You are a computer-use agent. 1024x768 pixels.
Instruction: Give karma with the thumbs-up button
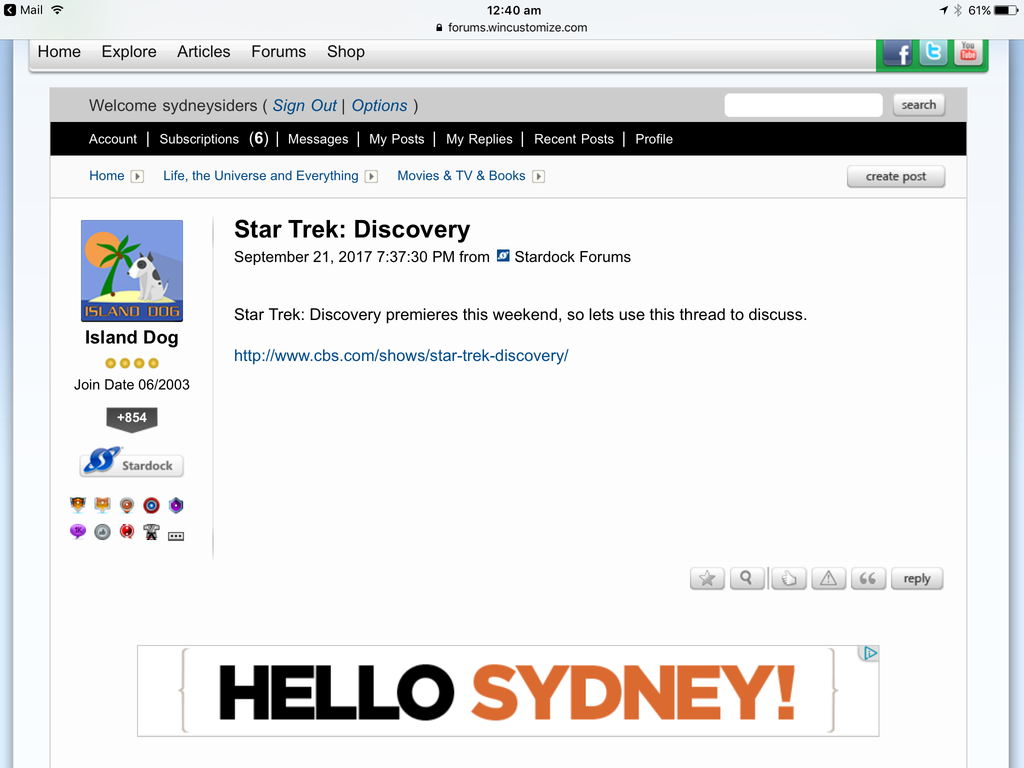pos(789,579)
